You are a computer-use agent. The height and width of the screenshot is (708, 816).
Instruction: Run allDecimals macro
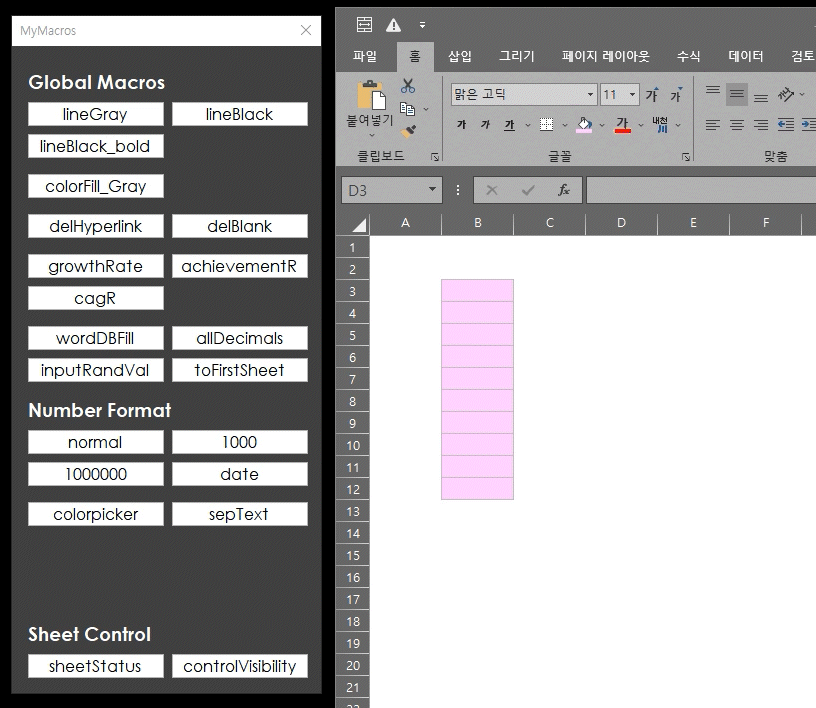(240, 338)
